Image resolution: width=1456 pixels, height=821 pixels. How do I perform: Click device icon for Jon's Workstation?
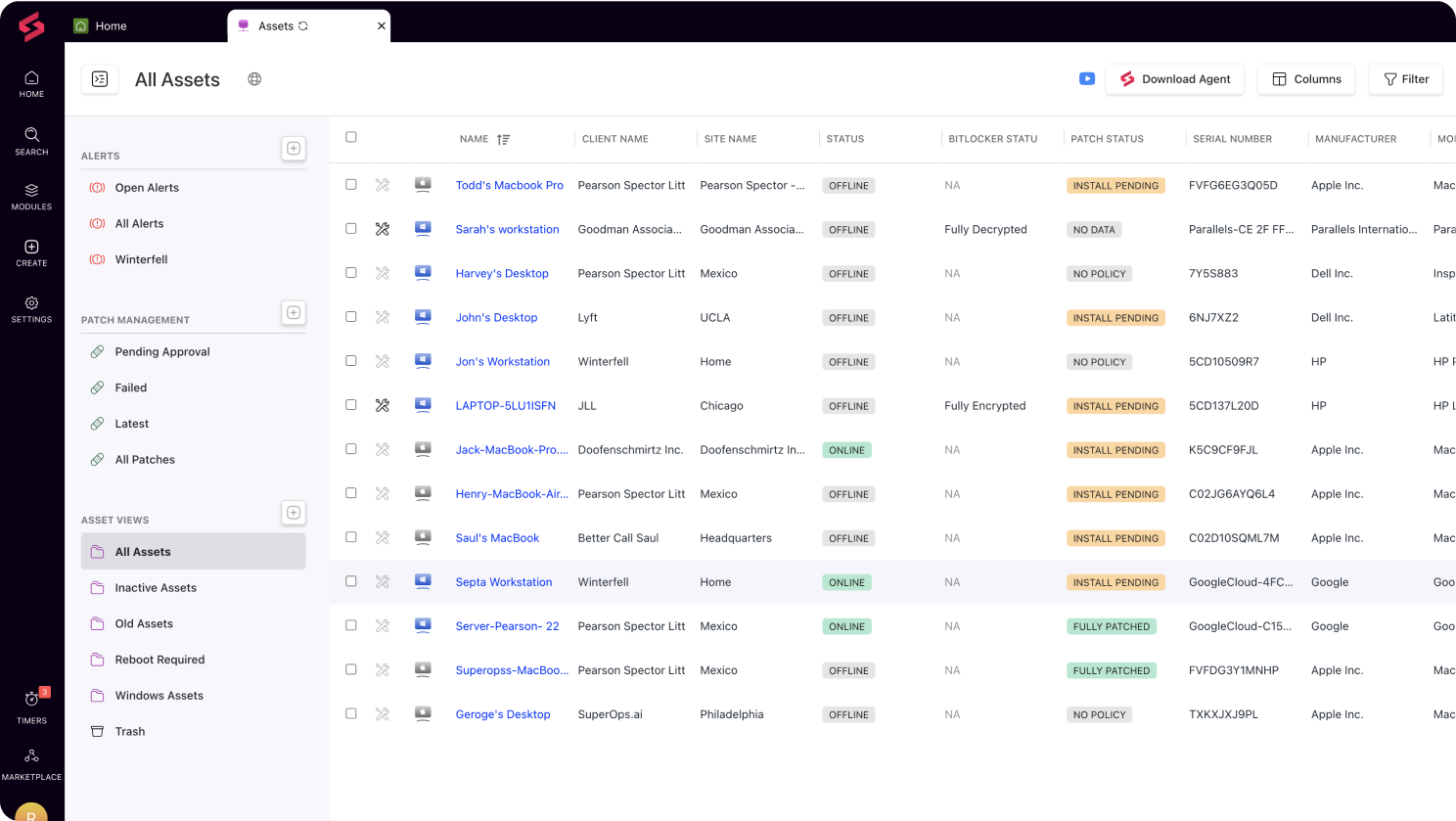click(423, 361)
